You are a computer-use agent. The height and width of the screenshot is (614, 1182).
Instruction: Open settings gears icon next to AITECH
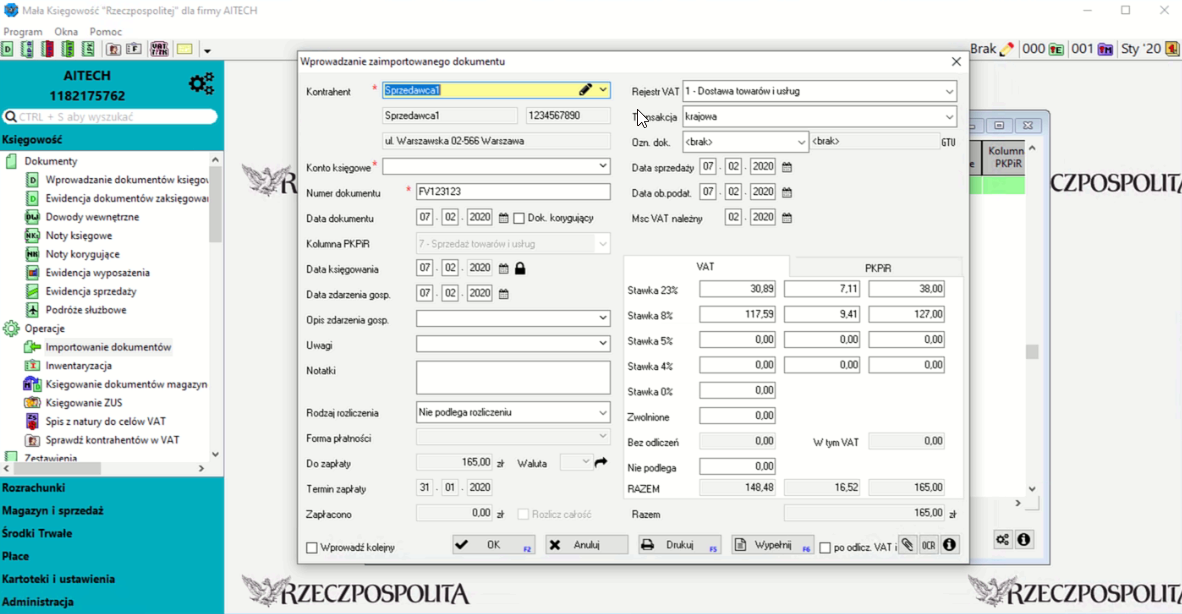pyautogui.click(x=201, y=84)
